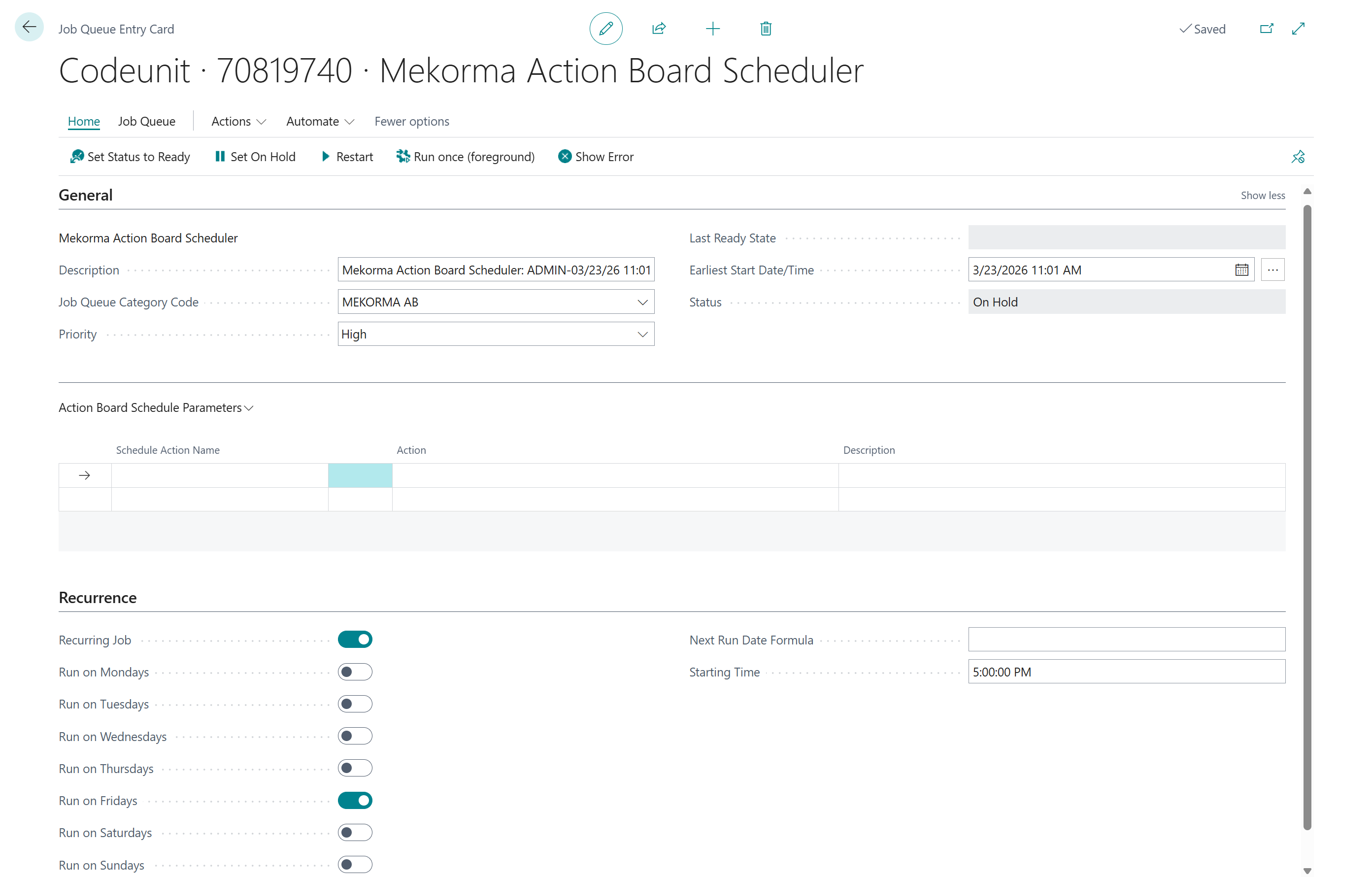The height and width of the screenshot is (877, 1372).
Task: Click the Action column header
Action: (411, 450)
